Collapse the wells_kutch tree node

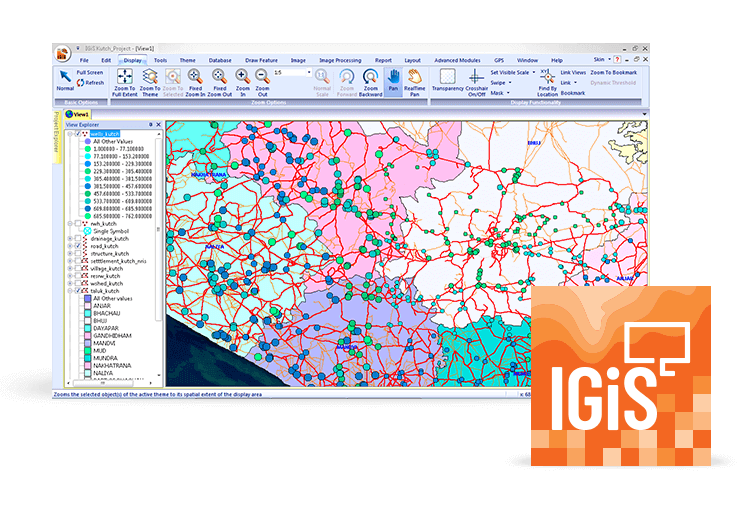click(x=70, y=134)
